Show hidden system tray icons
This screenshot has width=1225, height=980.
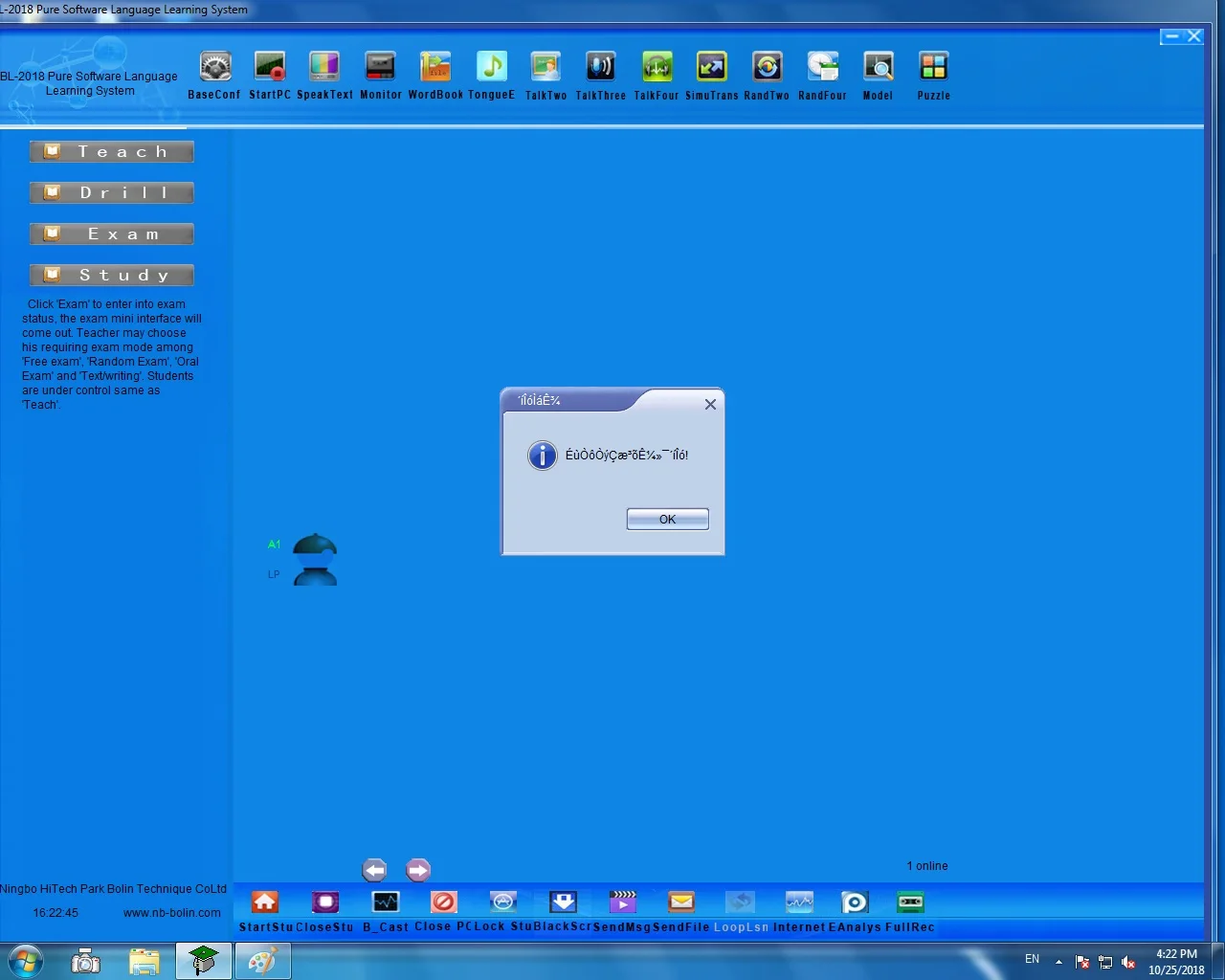point(1058,962)
